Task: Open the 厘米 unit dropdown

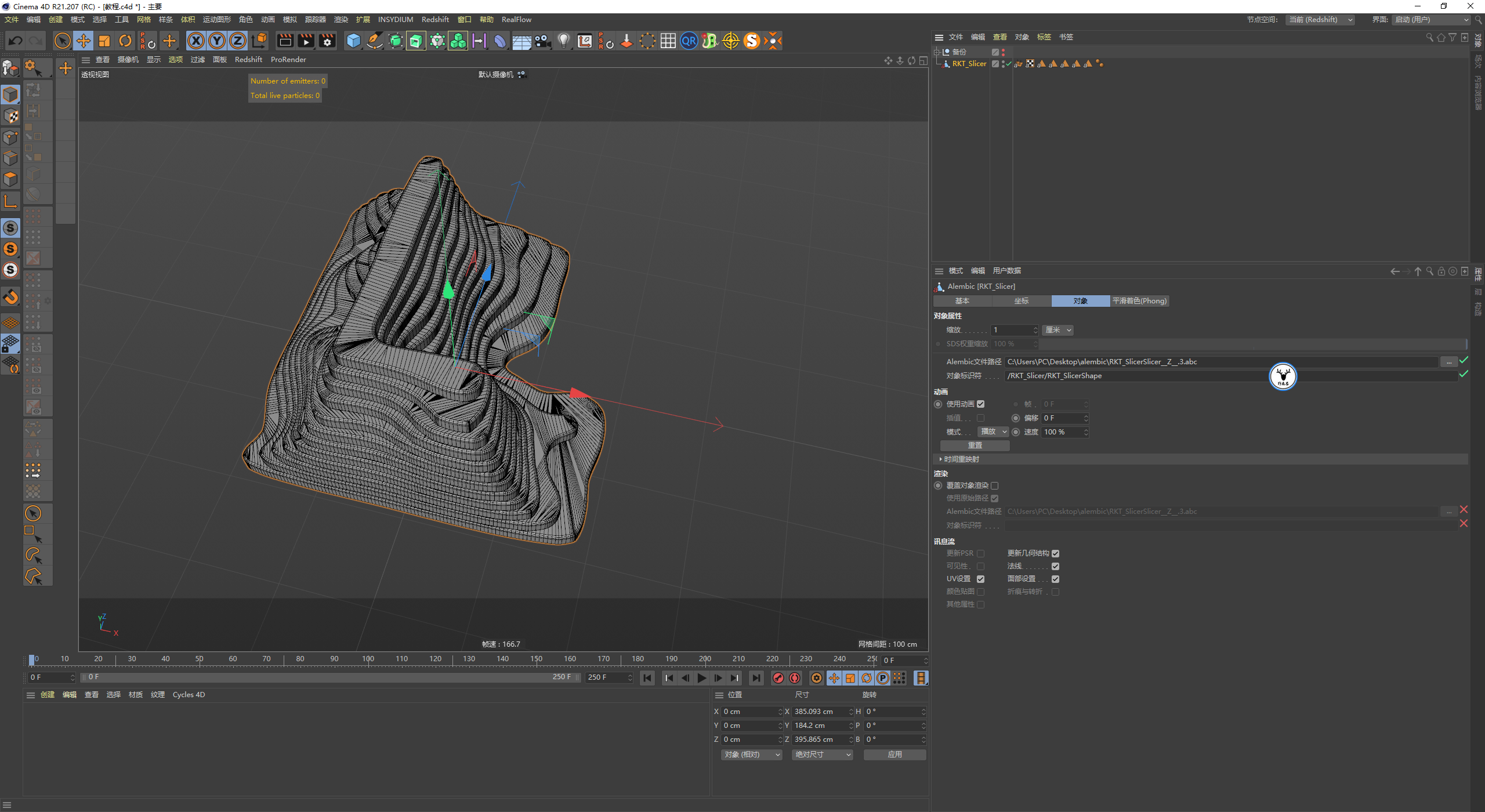Action: pyautogui.click(x=1058, y=330)
